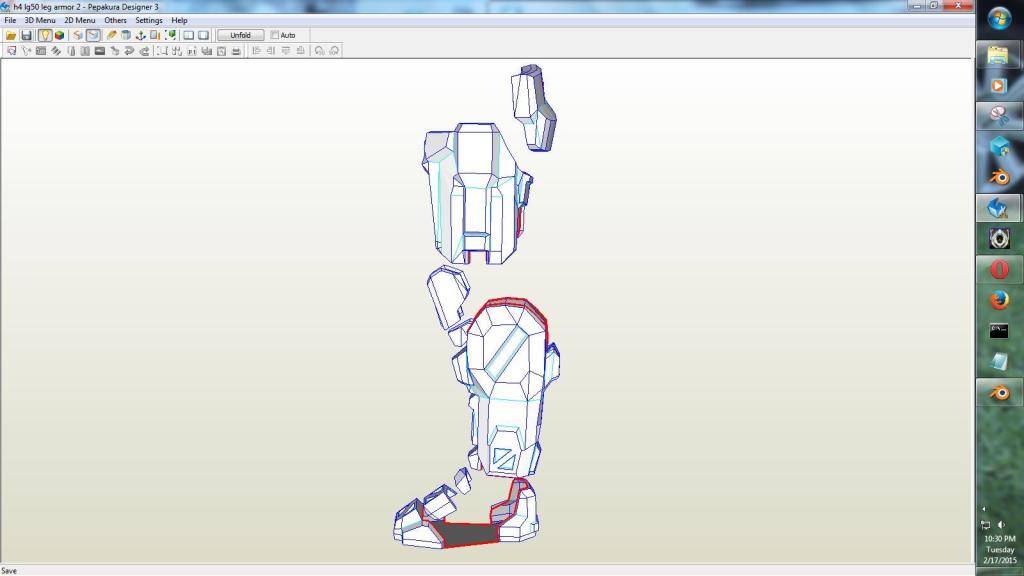The width and height of the screenshot is (1024, 576).
Task: Open Firefox from taskbar
Action: pos(999,300)
